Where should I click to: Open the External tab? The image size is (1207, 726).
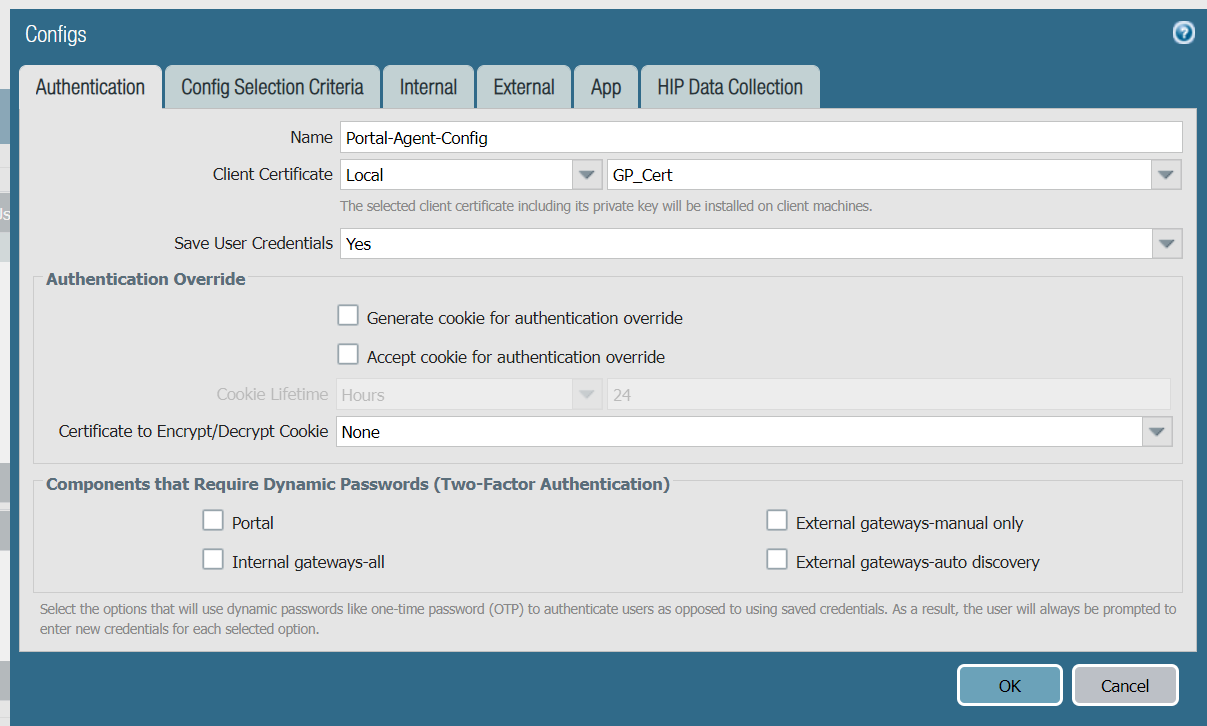point(524,87)
